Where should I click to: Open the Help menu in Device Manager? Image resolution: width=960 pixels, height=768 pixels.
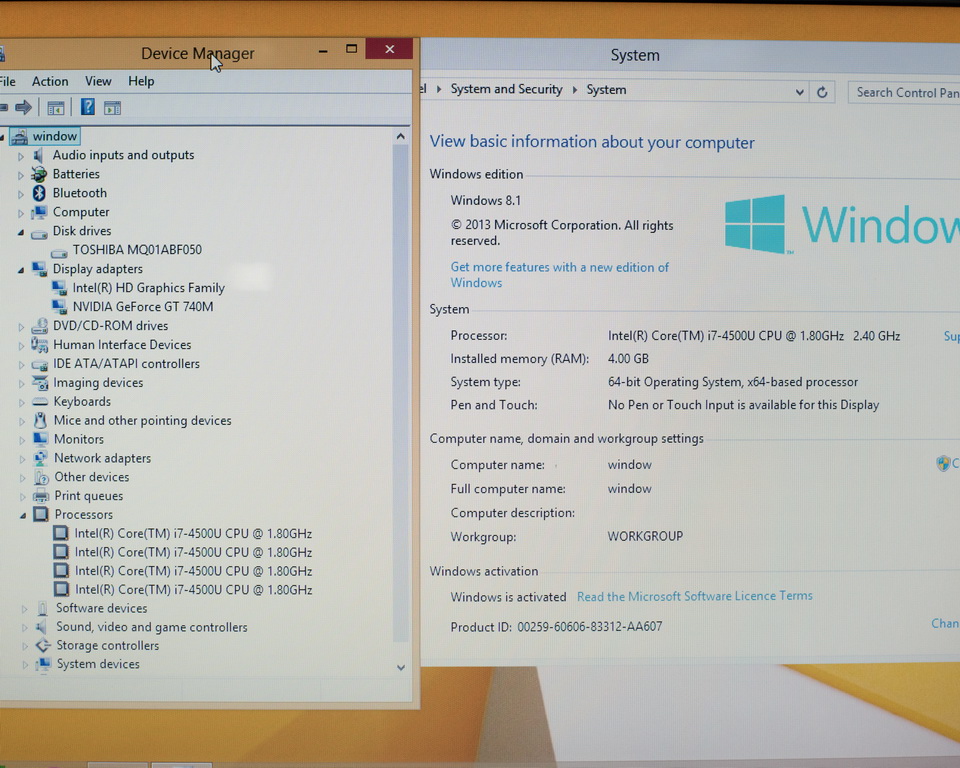(x=141, y=81)
